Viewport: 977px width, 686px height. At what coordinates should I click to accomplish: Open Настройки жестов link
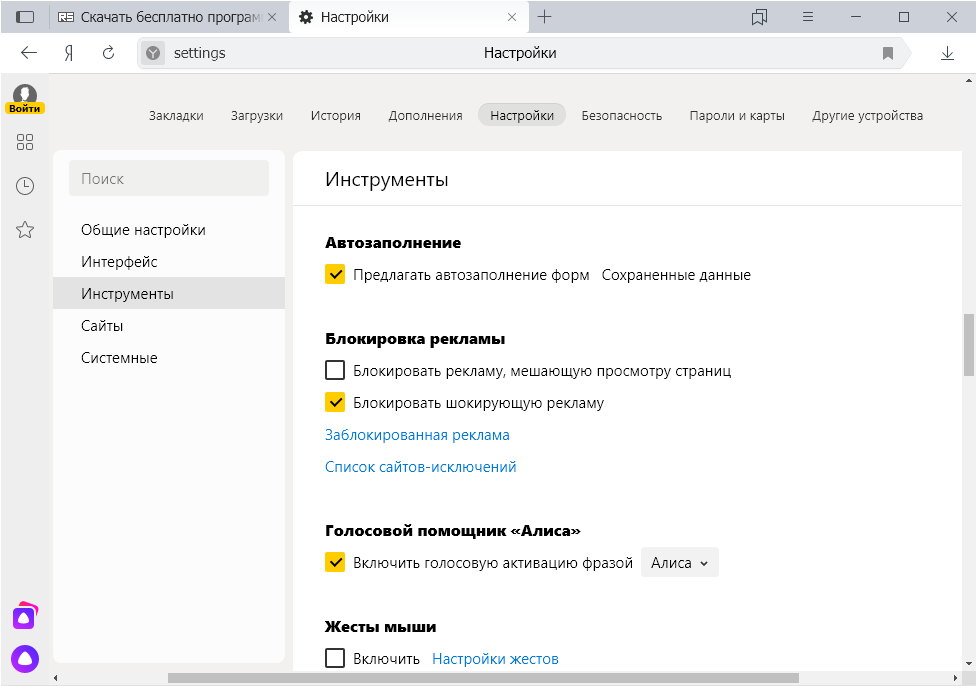pyautogui.click(x=495, y=659)
